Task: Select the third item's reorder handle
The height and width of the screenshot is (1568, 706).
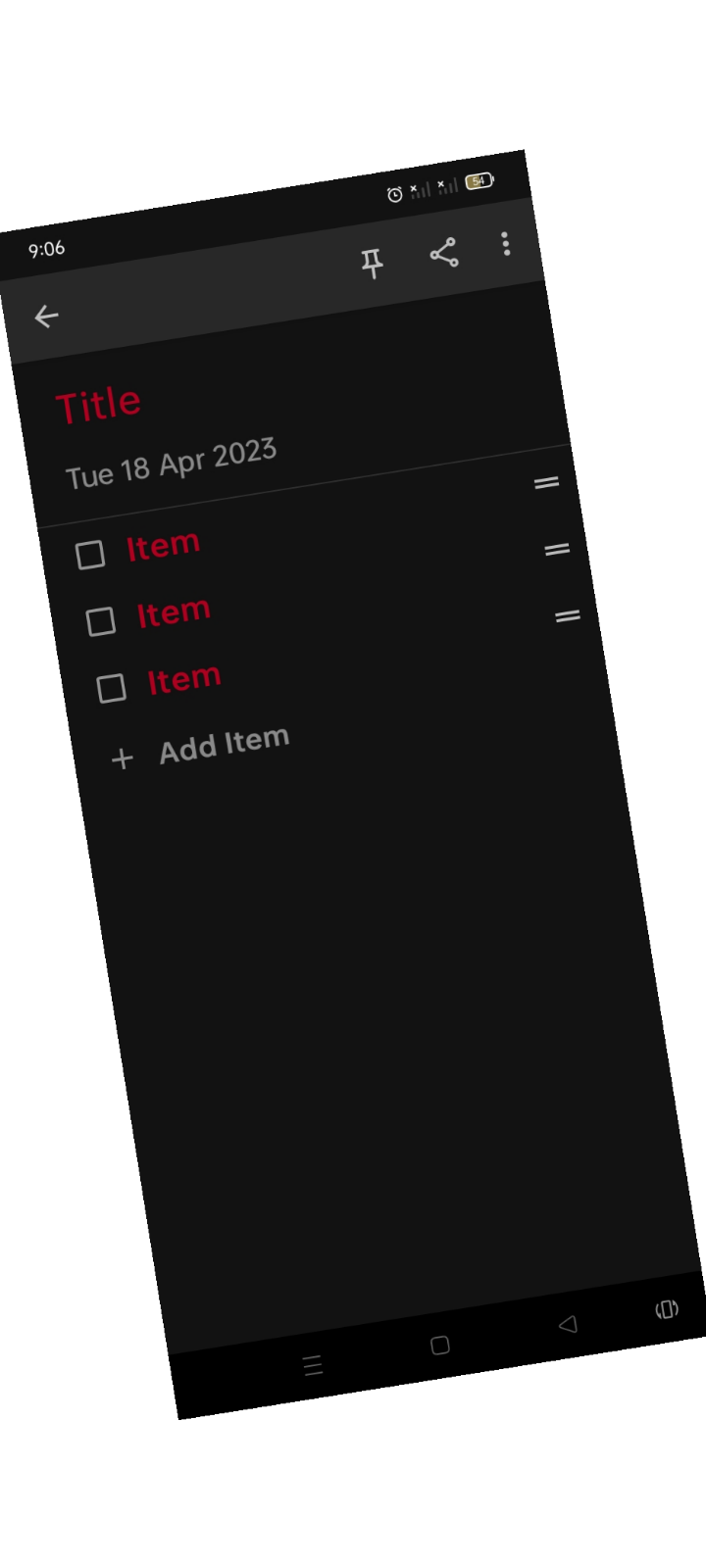Action: (x=568, y=616)
